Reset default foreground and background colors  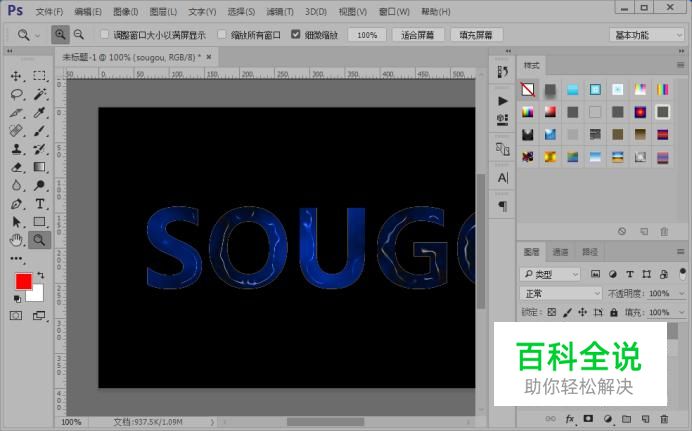click(17, 299)
